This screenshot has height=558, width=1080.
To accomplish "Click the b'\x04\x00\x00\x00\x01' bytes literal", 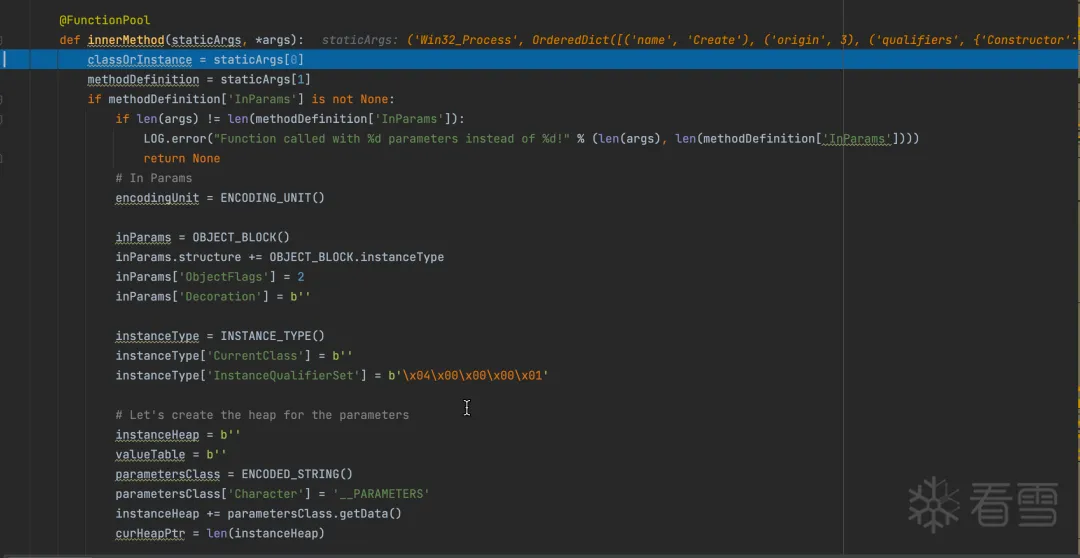I will click(x=468, y=375).
